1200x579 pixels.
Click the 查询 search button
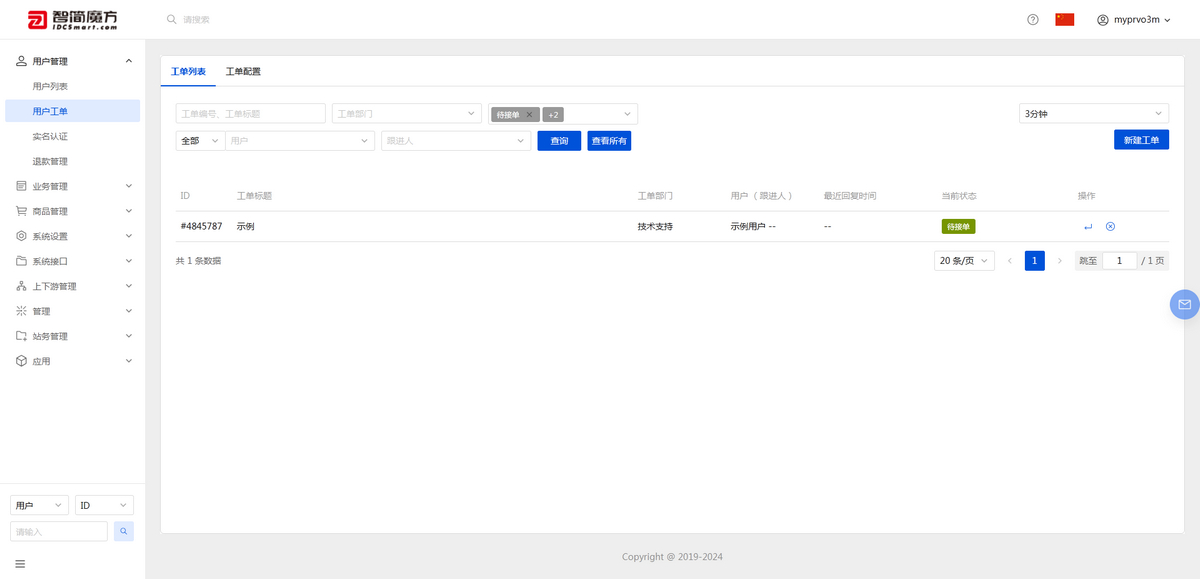coord(559,141)
